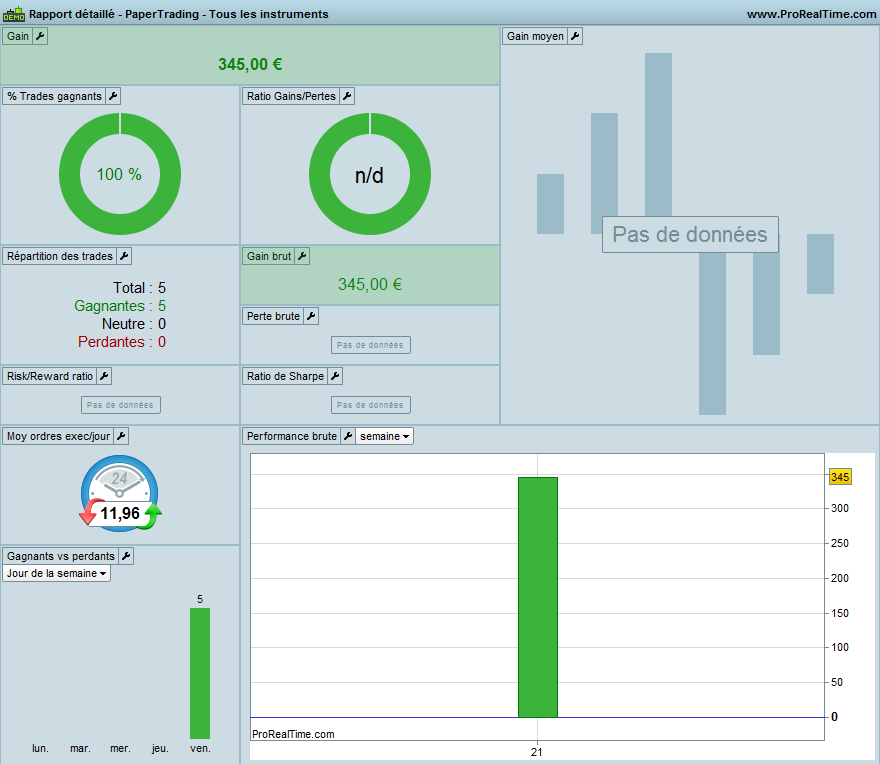Open Gagnants vs perdants wrench settings

(x=126, y=556)
